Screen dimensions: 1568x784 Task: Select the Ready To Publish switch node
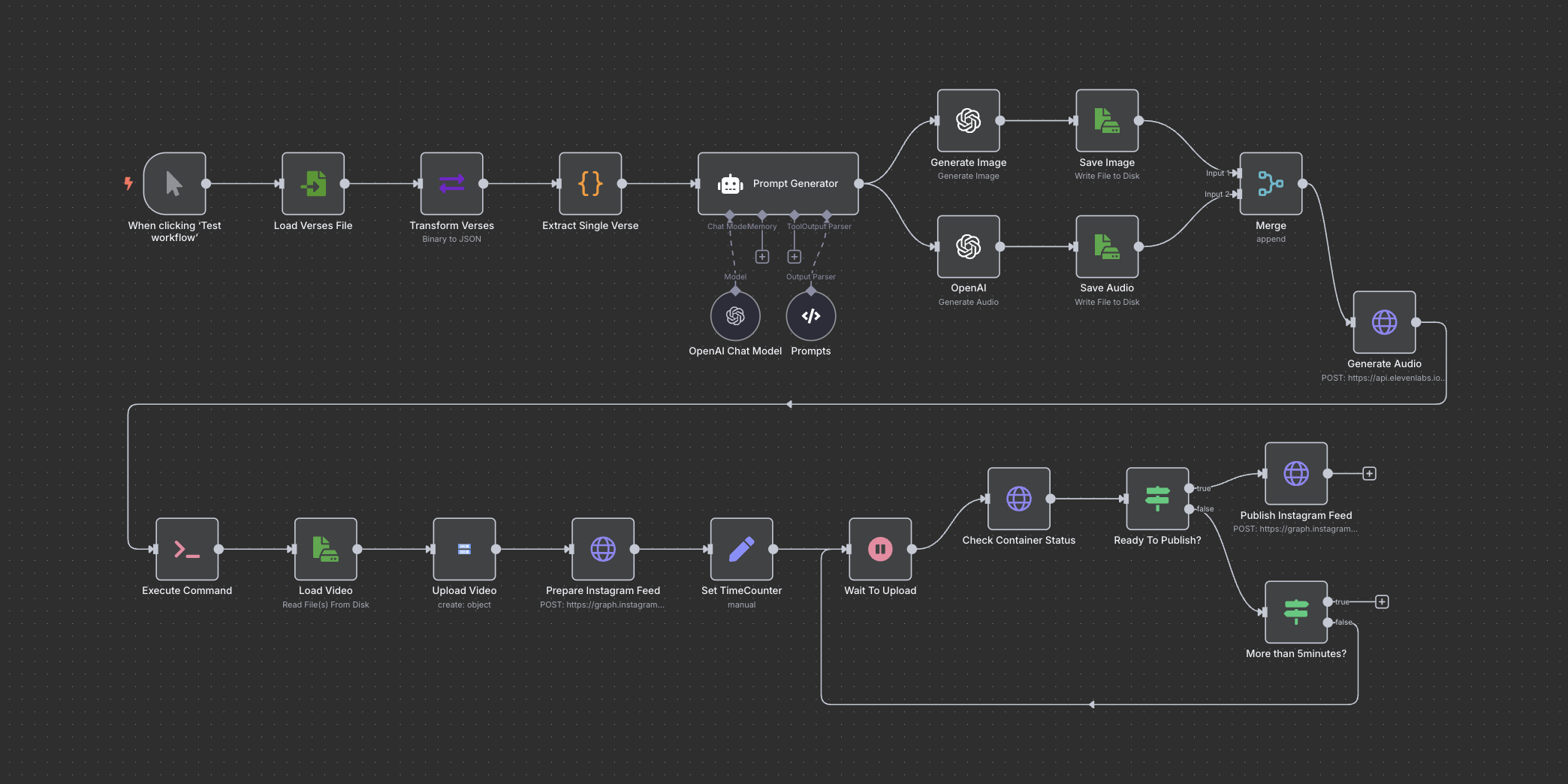[x=1156, y=498]
